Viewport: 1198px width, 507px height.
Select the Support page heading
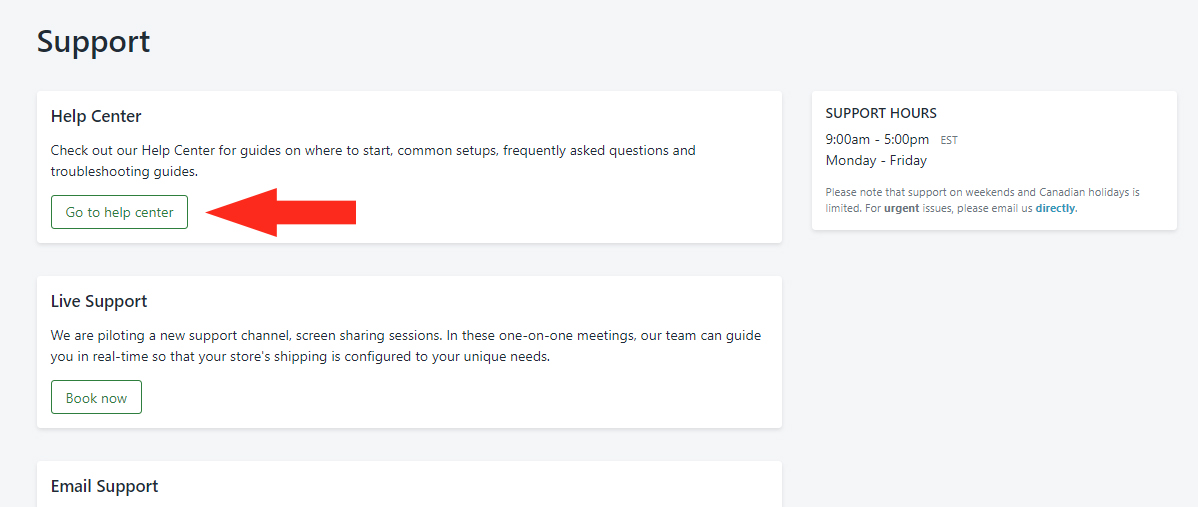coord(93,41)
